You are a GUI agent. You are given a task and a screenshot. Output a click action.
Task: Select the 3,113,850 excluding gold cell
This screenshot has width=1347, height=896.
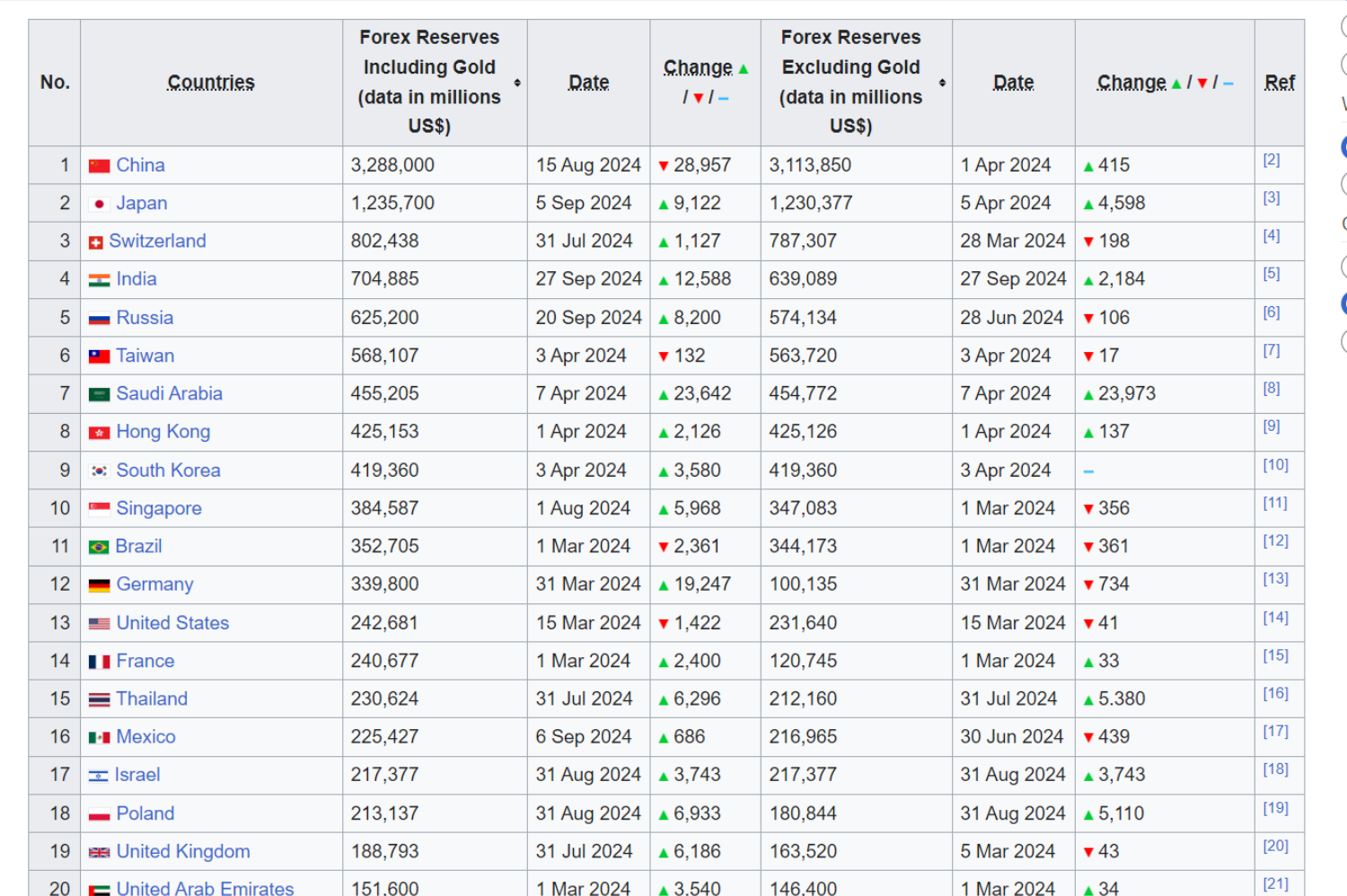pyautogui.click(x=857, y=165)
